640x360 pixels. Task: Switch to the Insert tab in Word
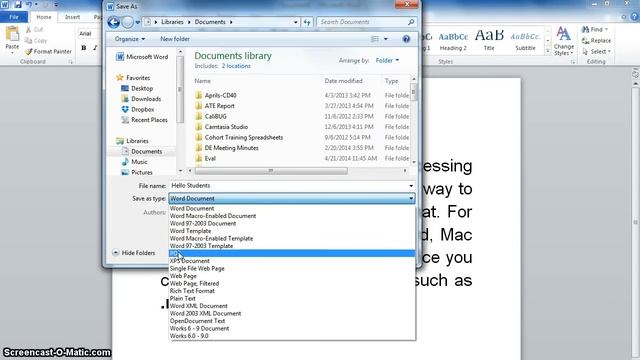(72, 17)
